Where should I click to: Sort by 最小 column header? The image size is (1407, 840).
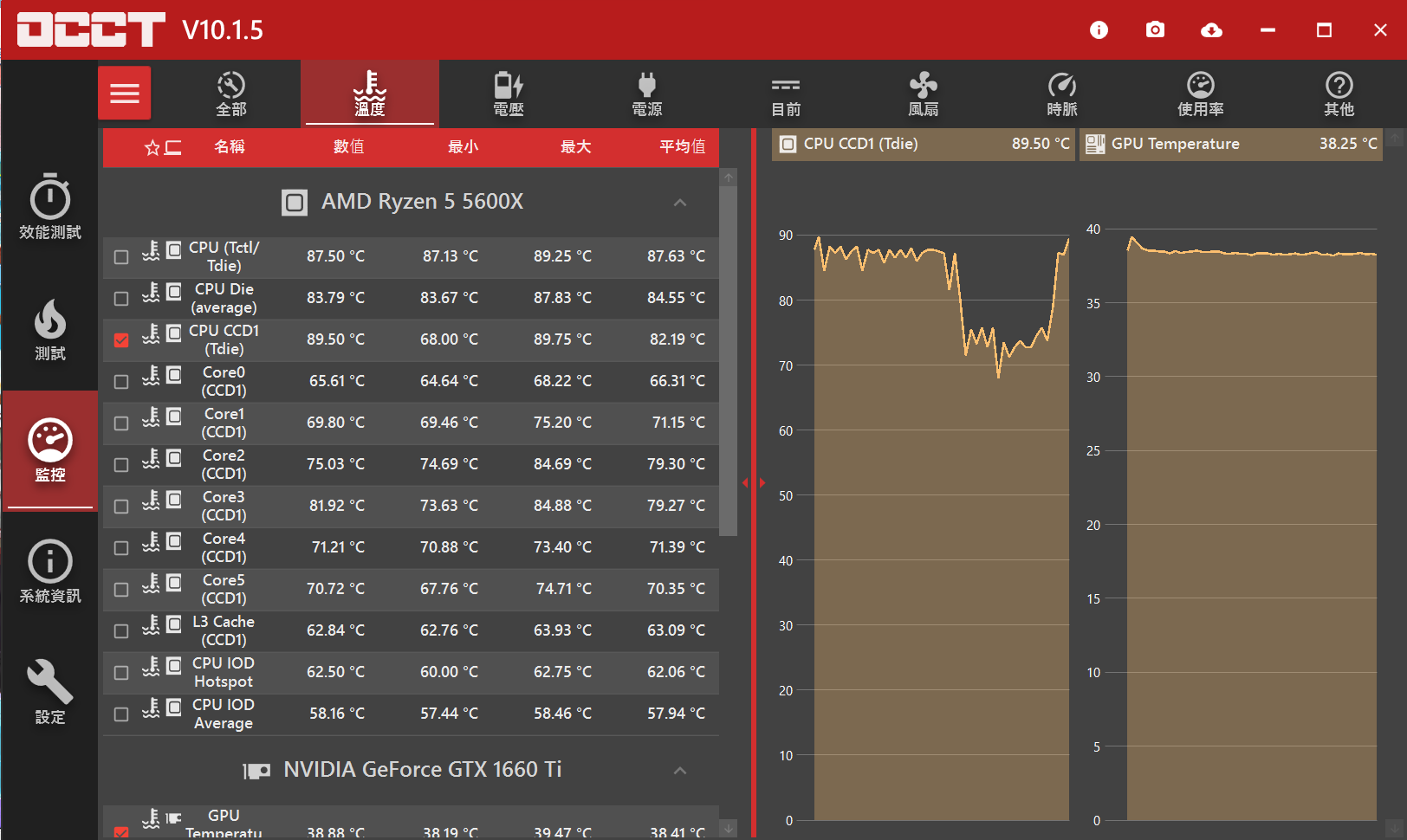pyautogui.click(x=463, y=147)
